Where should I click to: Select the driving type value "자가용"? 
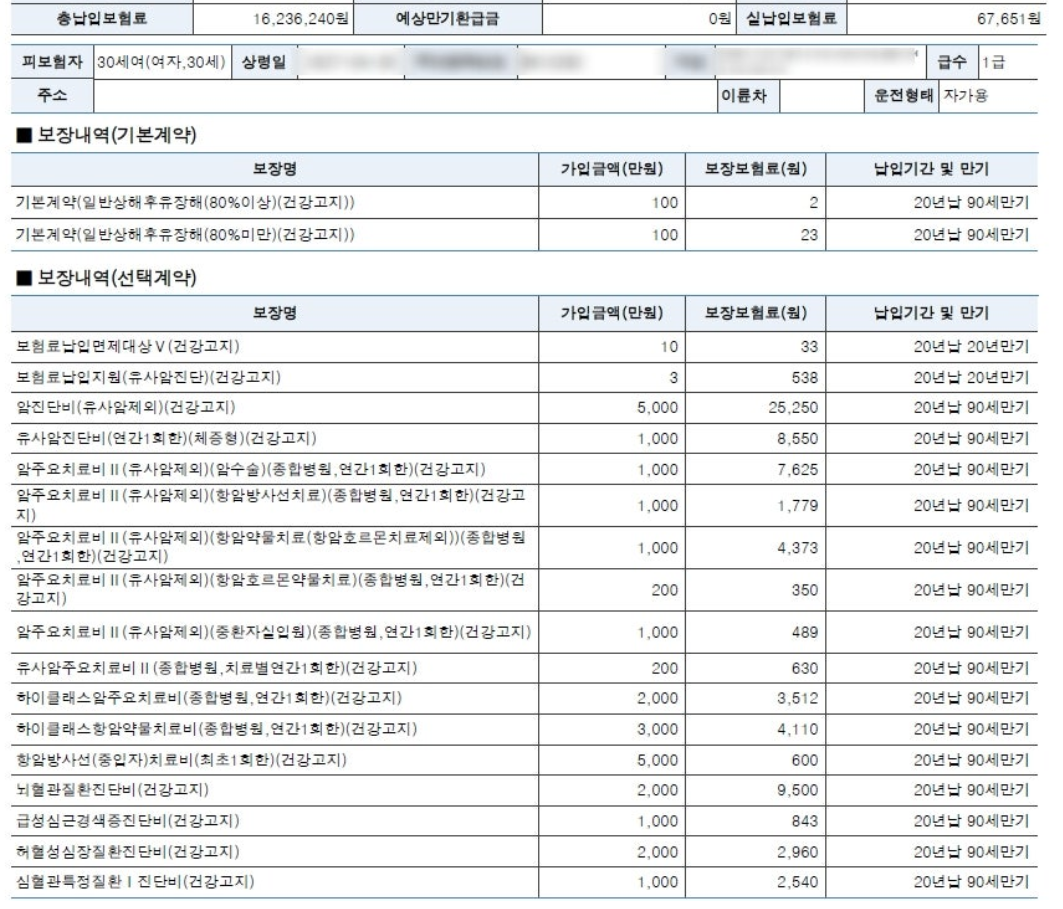click(x=966, y=96)
